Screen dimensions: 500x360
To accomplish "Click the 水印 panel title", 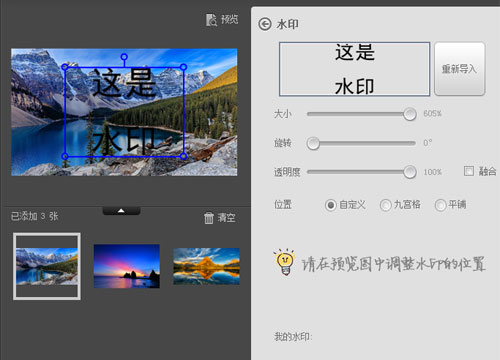I will point(287,24).
